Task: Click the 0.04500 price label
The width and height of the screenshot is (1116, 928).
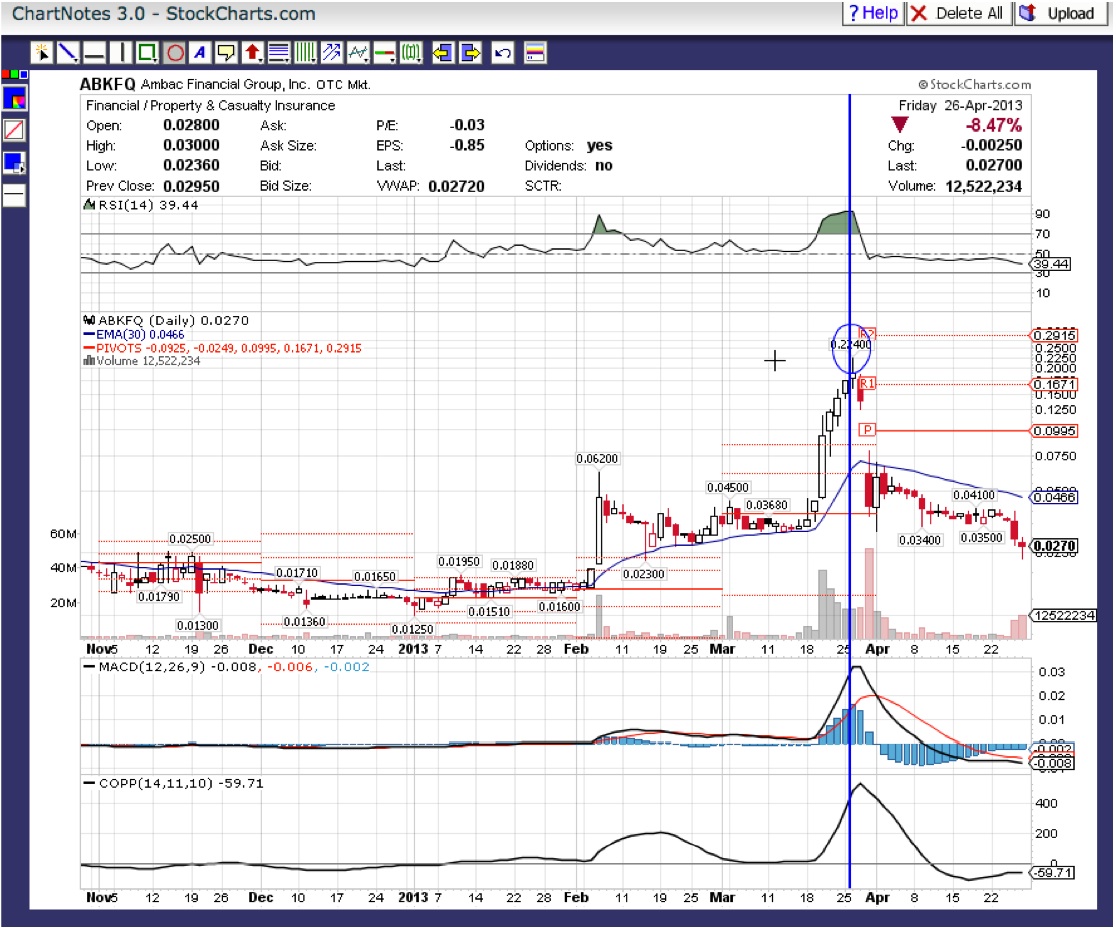Action: (727, 487)
